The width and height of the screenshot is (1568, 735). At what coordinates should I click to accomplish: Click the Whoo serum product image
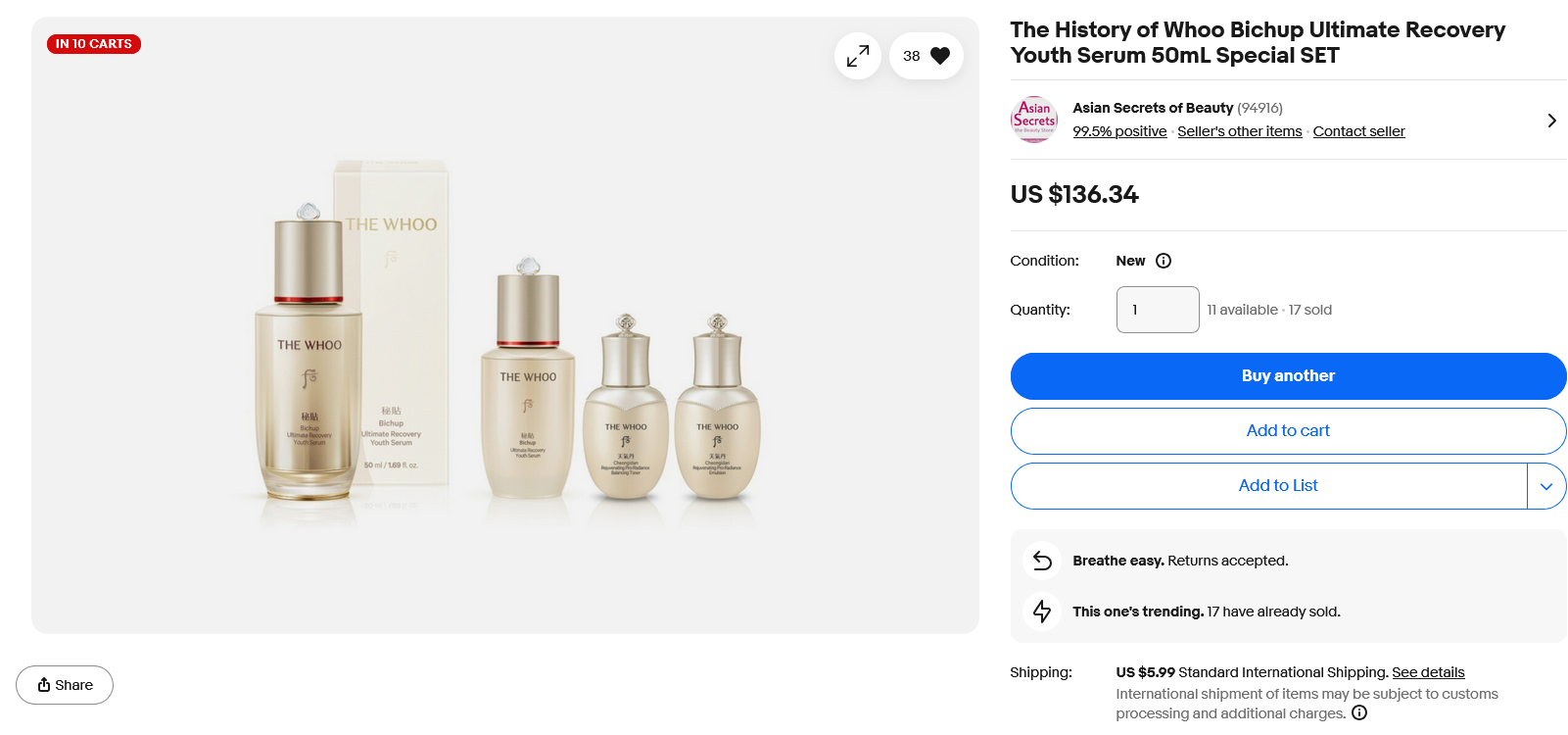pyautogui.click(x=504, y=343)
